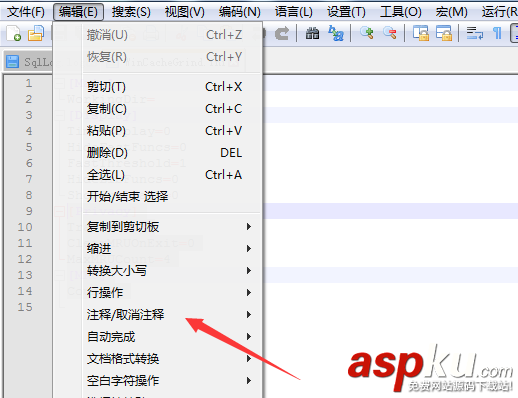Image resolution: width=518 pixels, height=398 pixels.
Task: Click the Redo arrow toolbar icon
Action: [x=282, y=33]
